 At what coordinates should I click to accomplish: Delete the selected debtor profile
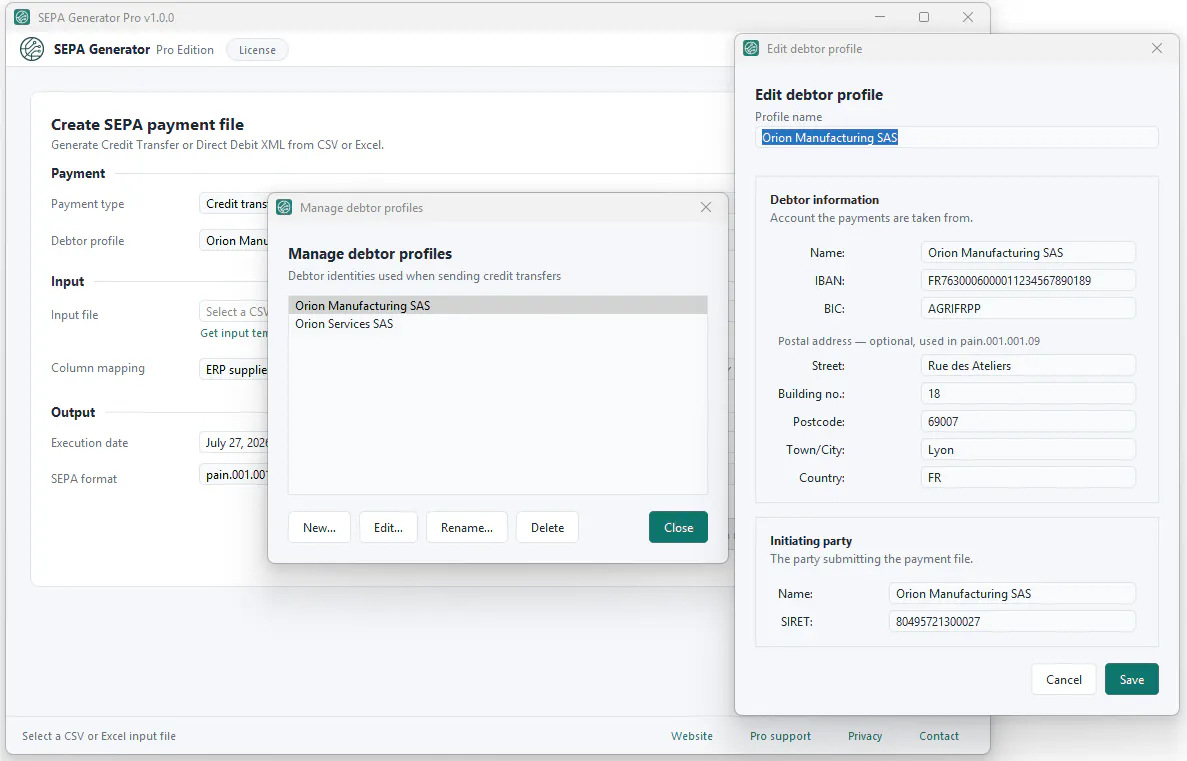tap(547, 528)
